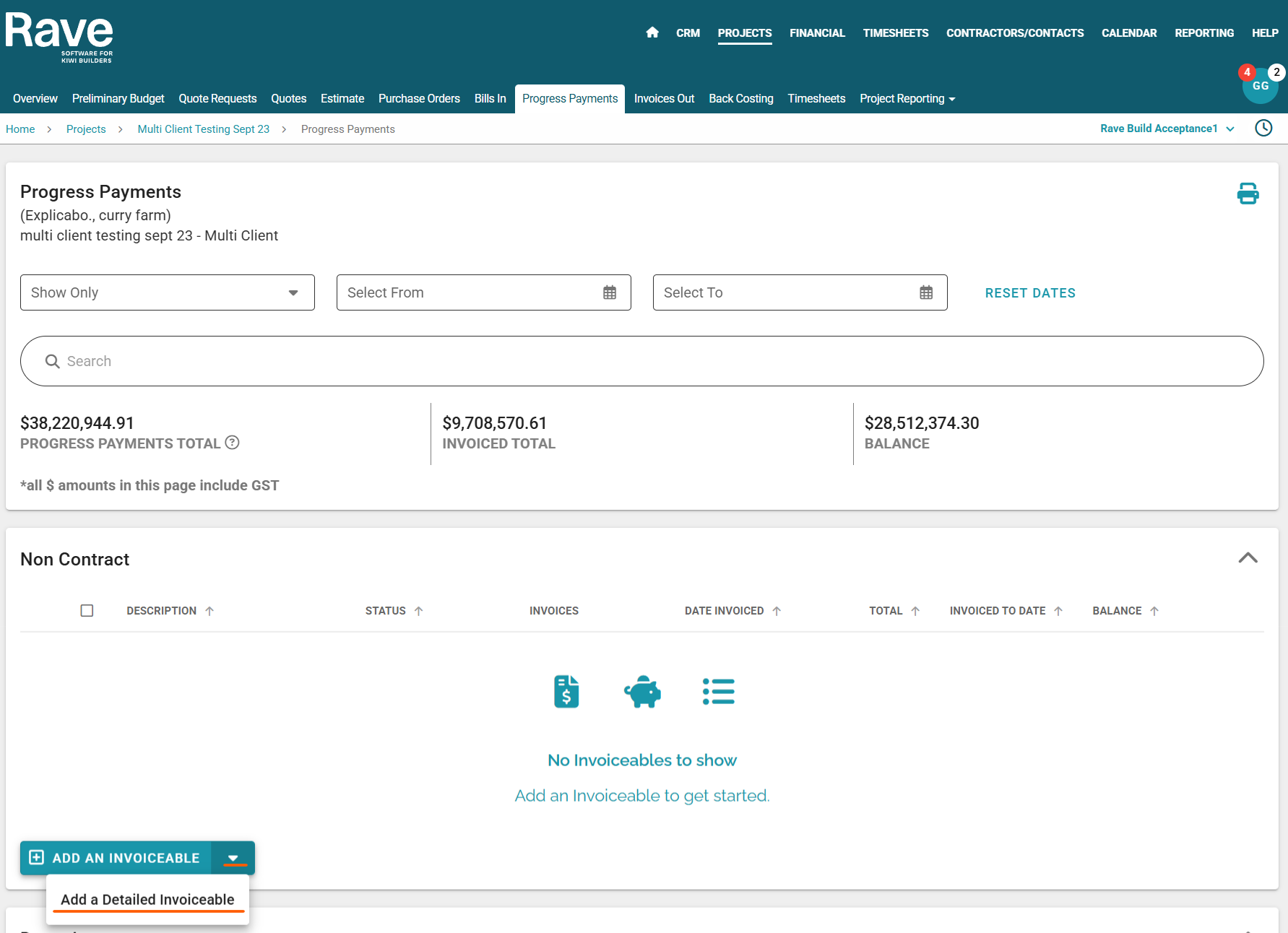Sort by Status column arrow
The height and width of the screenshot is (933, 1288).
pyautogui.click(x=419, y=611)
